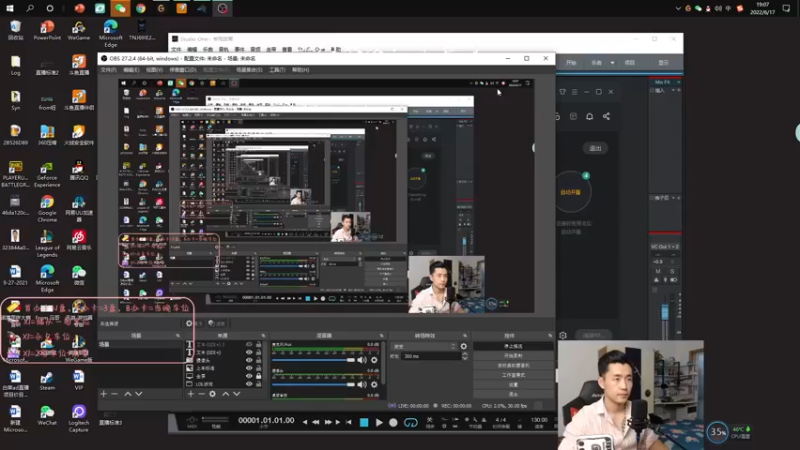Move the scene up in Scenes panel
Screen dimensions: 800x450
click(128, 394)
